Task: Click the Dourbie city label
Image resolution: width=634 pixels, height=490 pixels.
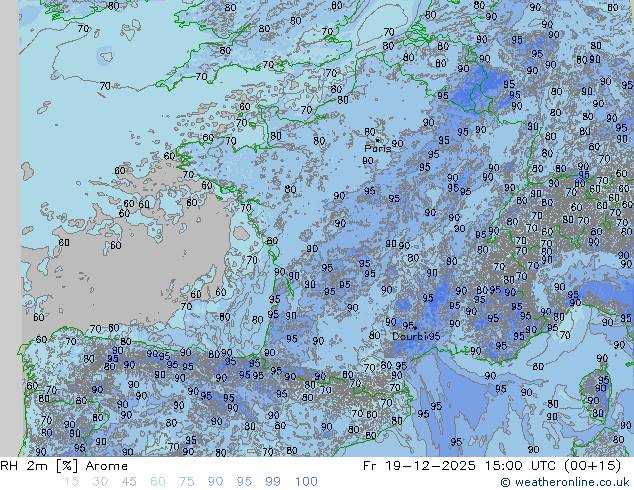Action: tap(410, 336)
